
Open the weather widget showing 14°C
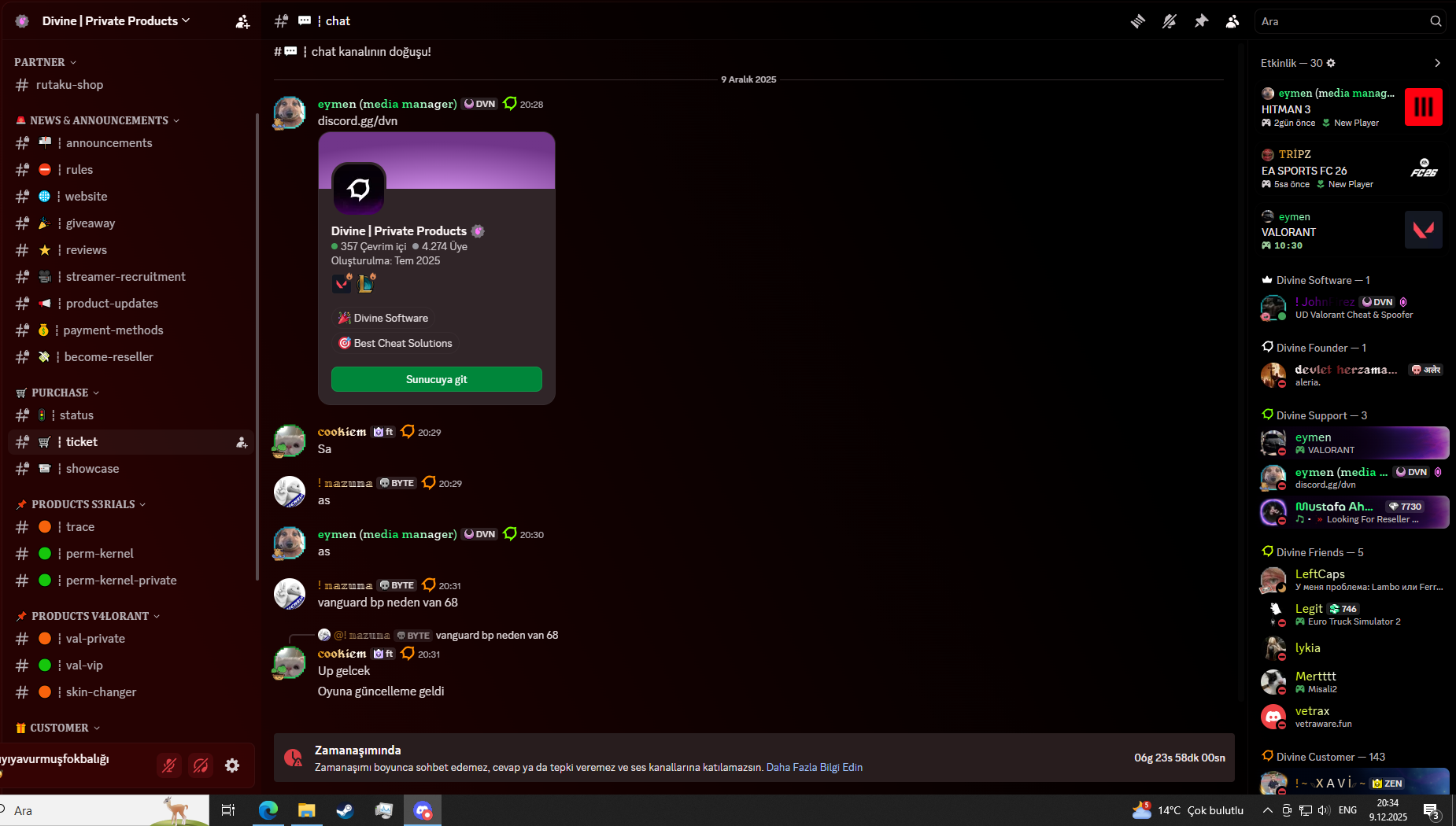click(x=1188, y=810)
